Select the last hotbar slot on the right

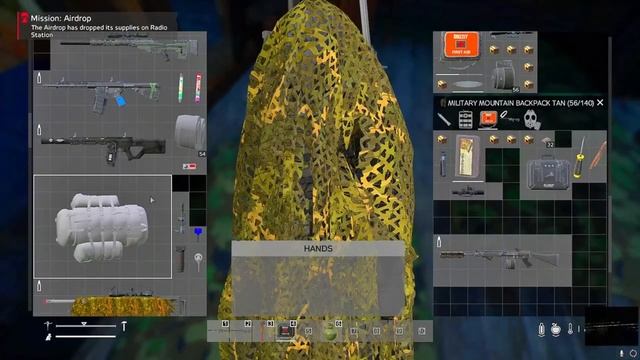421,331
